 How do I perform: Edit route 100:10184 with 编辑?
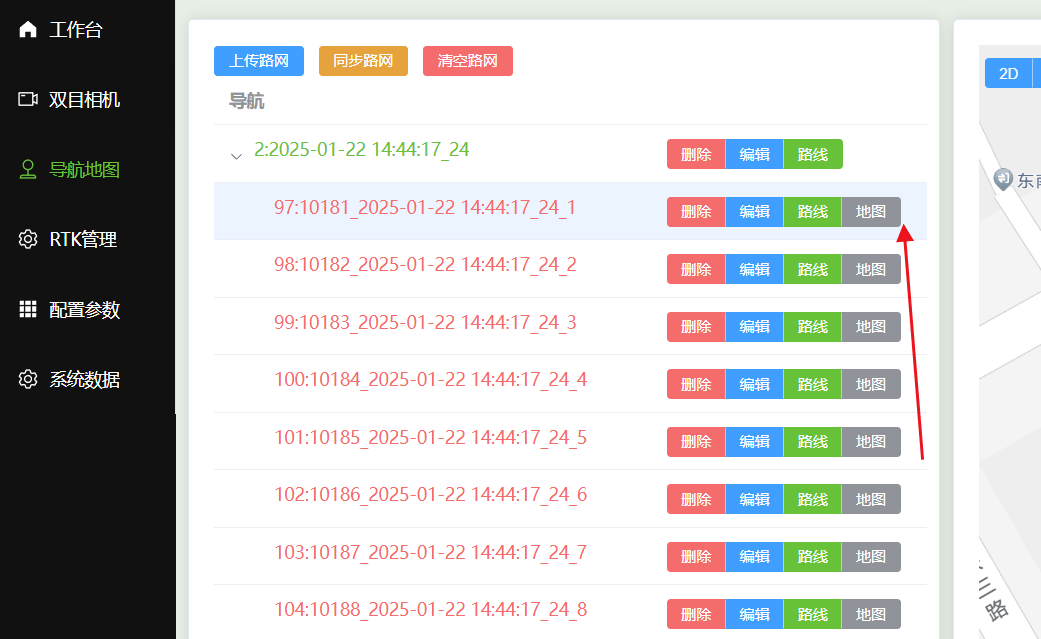tap(754, 384)
